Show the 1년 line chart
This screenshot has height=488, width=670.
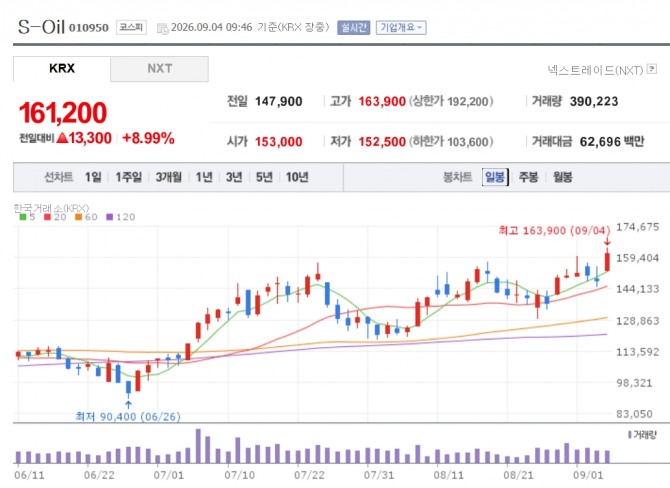pyautogui.click(x=204, y=177)
